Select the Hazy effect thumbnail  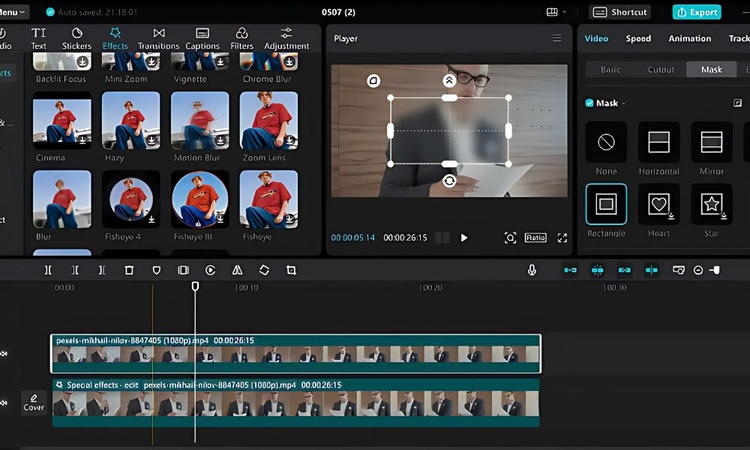[x=131, y=121]
